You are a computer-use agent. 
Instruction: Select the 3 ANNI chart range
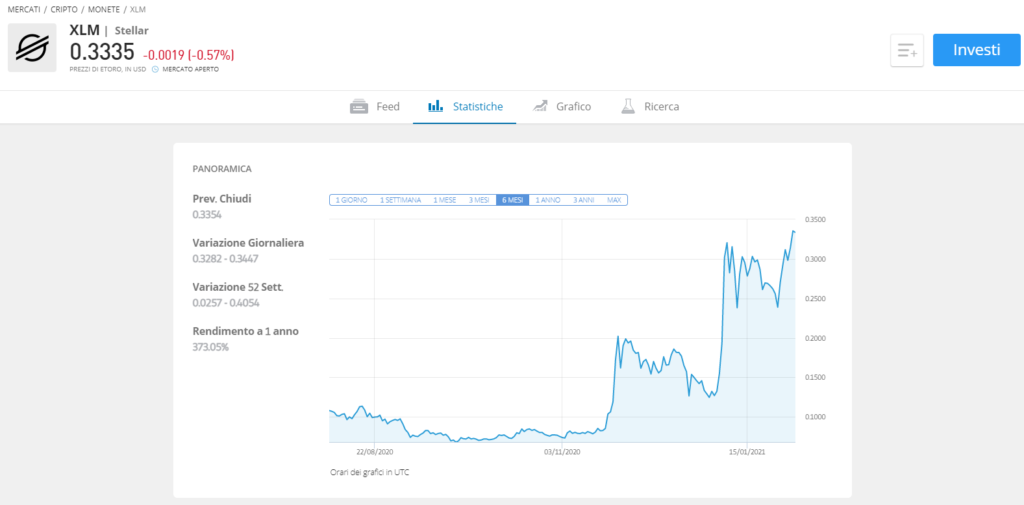click(x=584, y=200)
